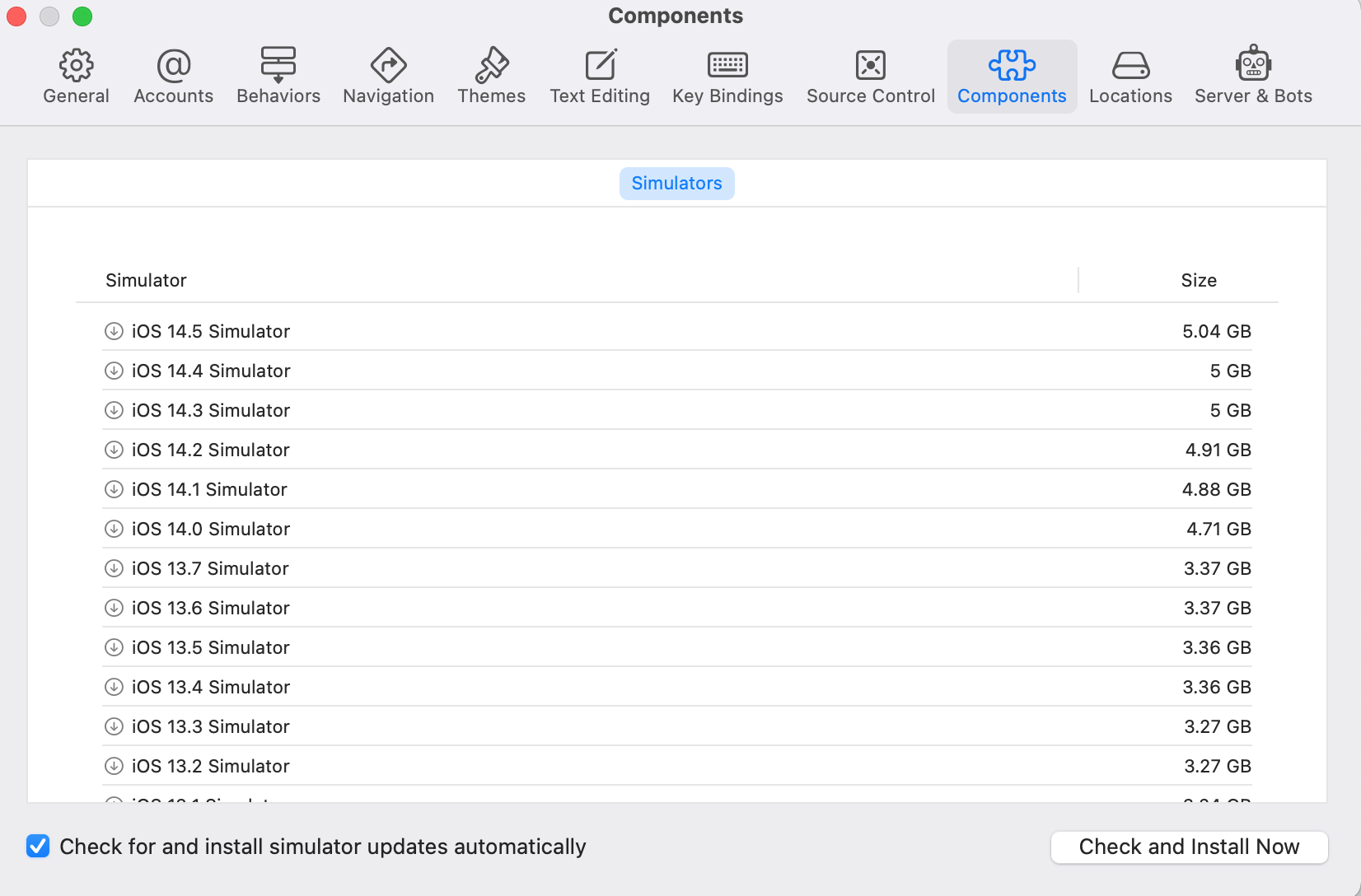
Task: Click the iOS 13.5 Simulator size value
Action: (1217, 647)
